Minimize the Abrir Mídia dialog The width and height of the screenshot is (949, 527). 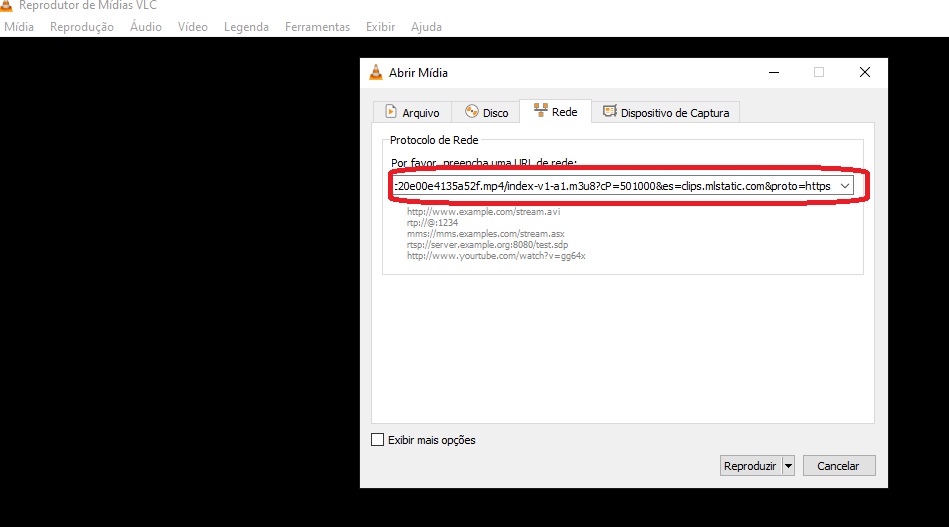[773, 72]
